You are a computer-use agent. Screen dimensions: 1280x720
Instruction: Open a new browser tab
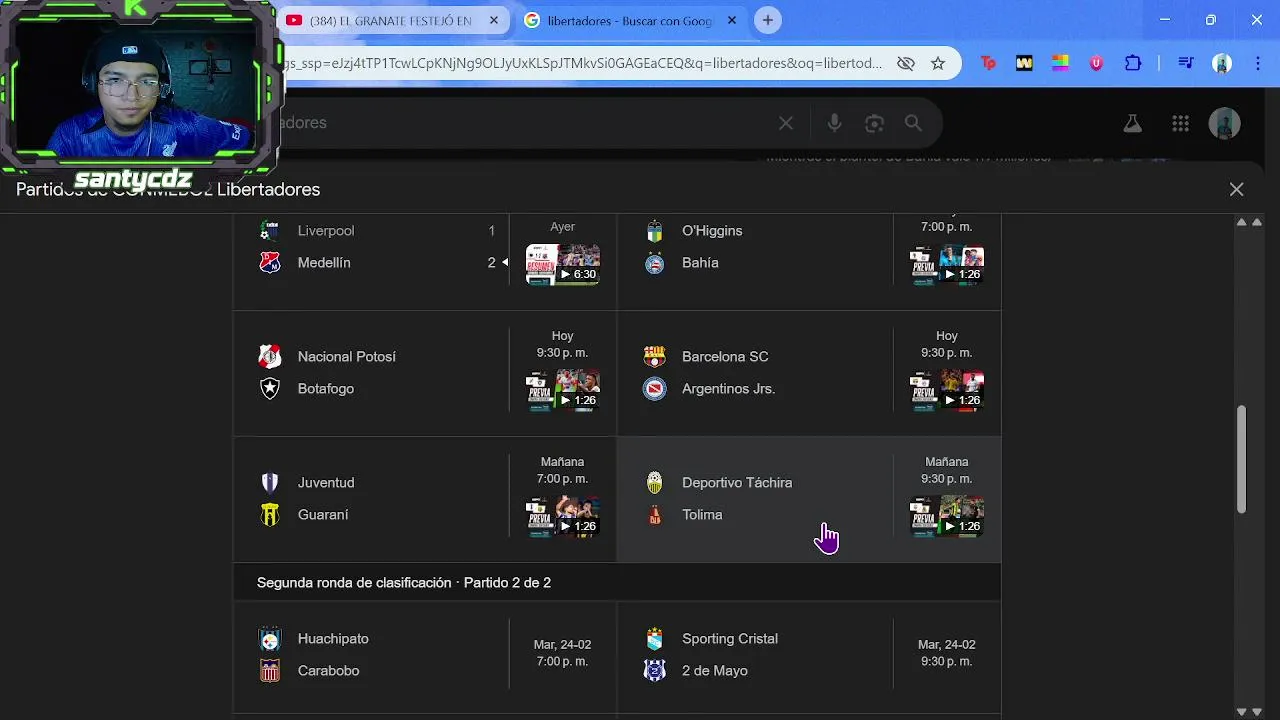[x=768, y=20]
